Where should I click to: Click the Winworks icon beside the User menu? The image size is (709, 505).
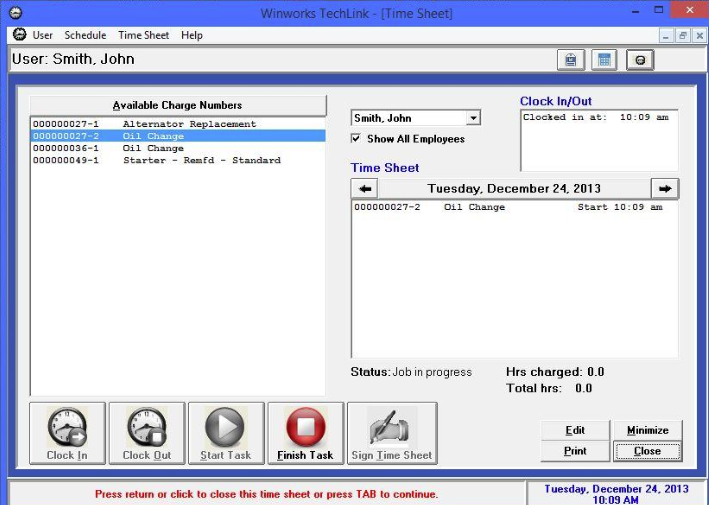(x=19, y=34)
